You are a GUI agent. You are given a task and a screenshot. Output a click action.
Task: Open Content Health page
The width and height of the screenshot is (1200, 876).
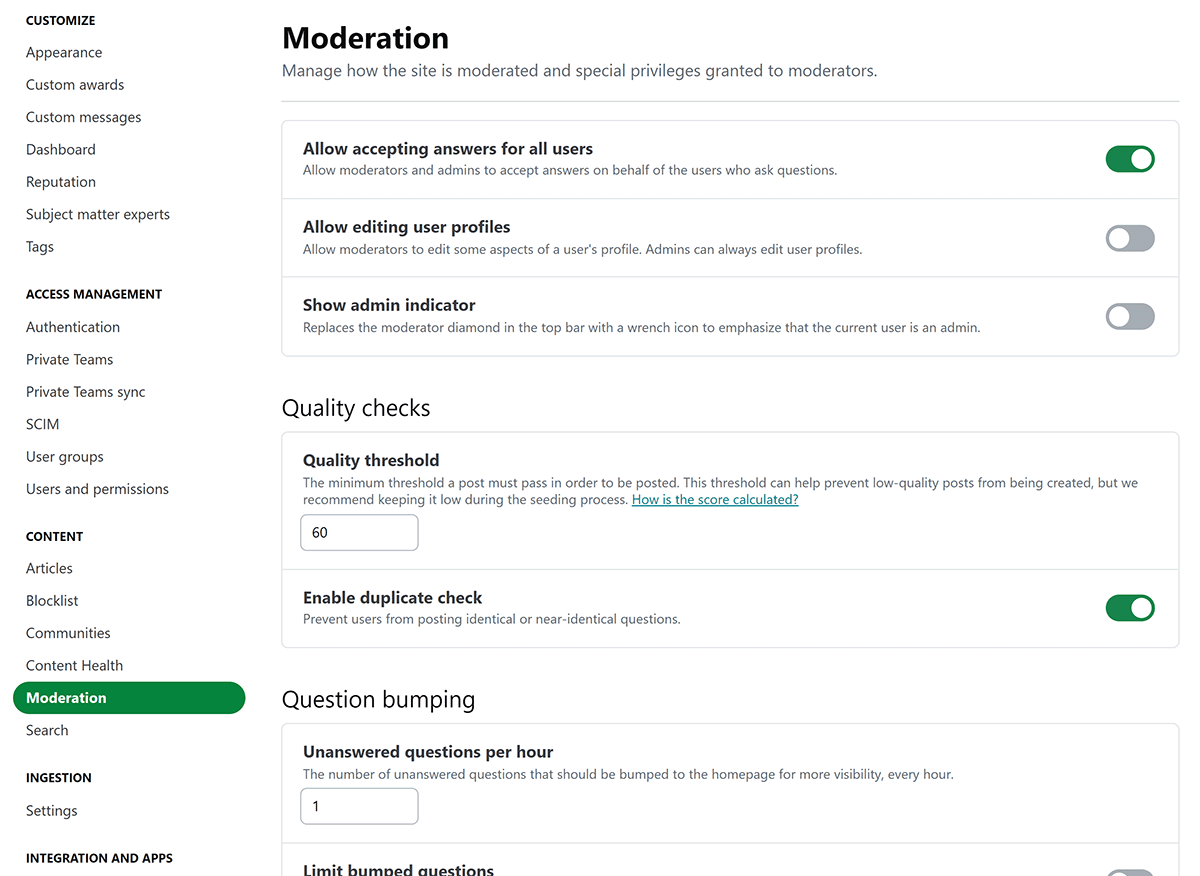pos(75,665)
